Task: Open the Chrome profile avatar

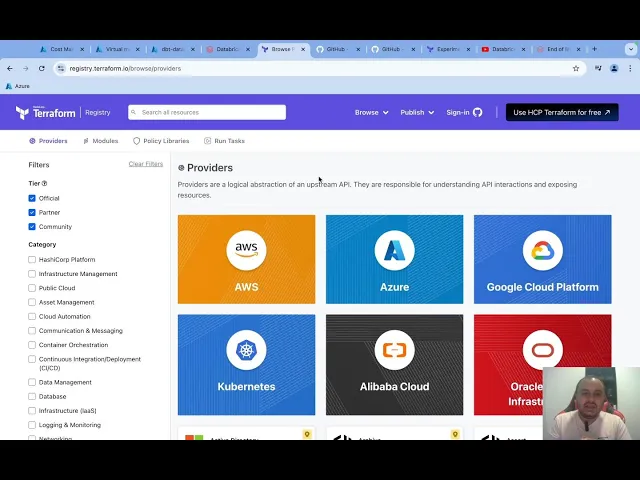Action: click(x=614, y=69)
